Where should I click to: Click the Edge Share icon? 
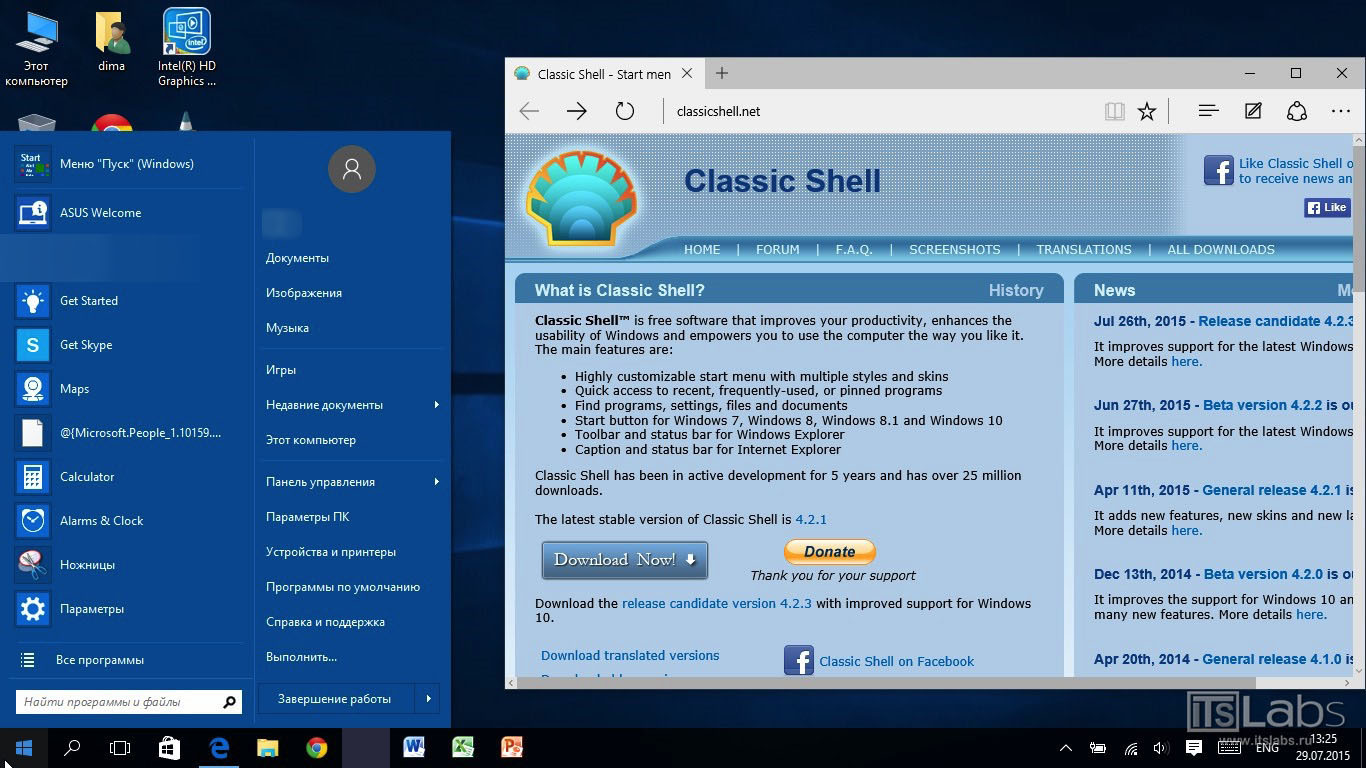[1297, 111]
